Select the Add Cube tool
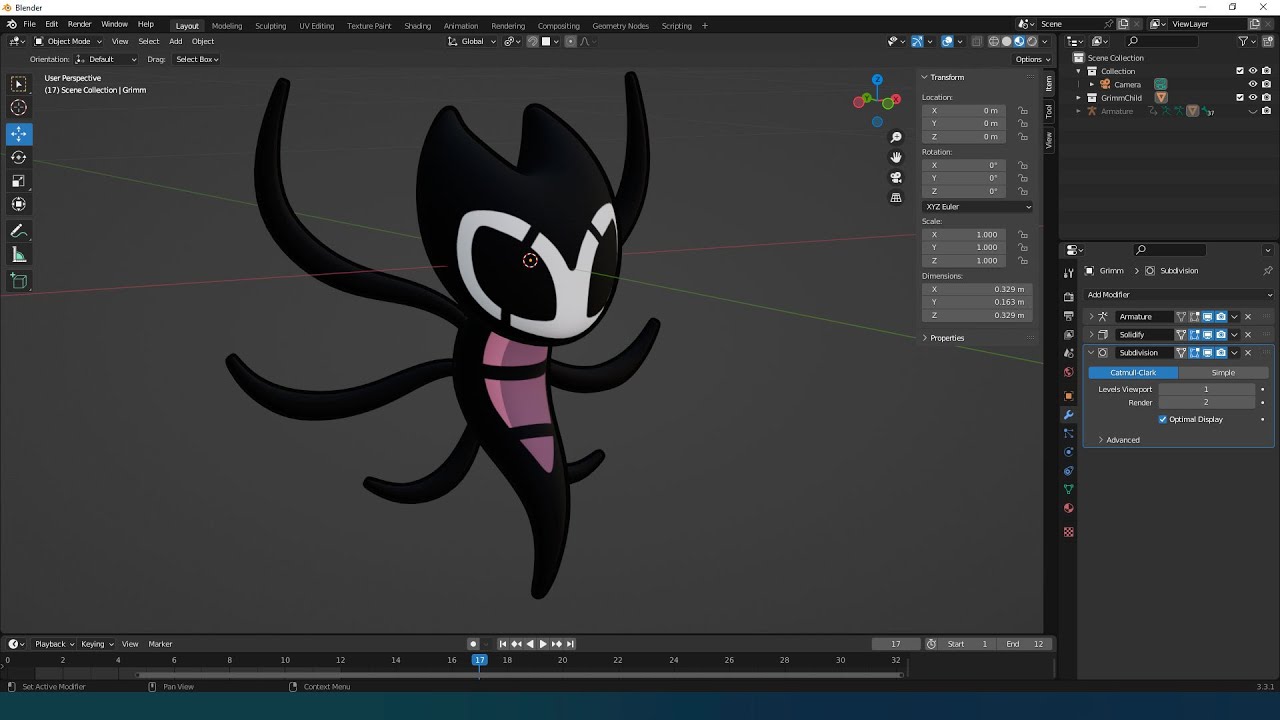Image resolution: width=1280 pixels, height=720 pixels. (19, 282)
